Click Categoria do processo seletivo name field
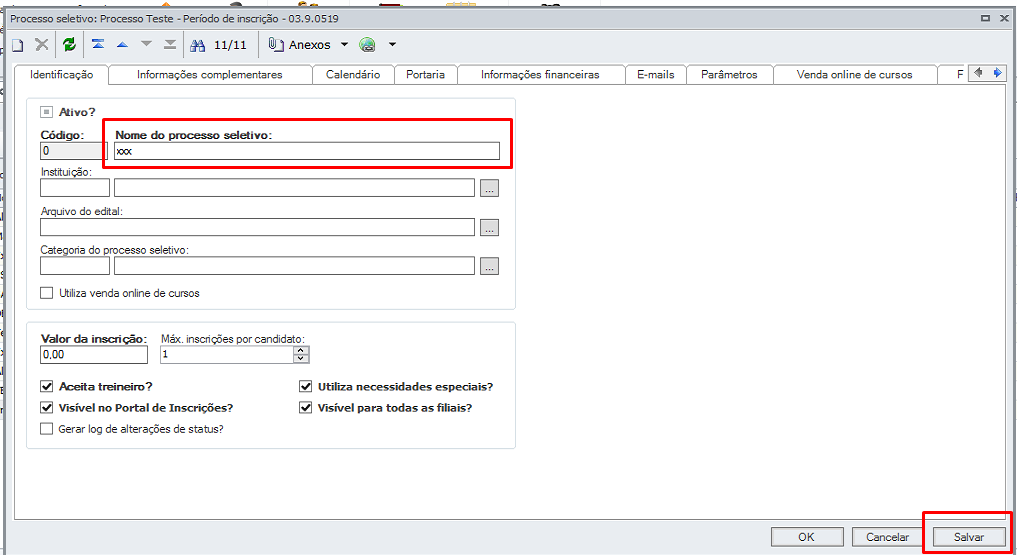Screen dimensions: 1017x555 (294, 266)
